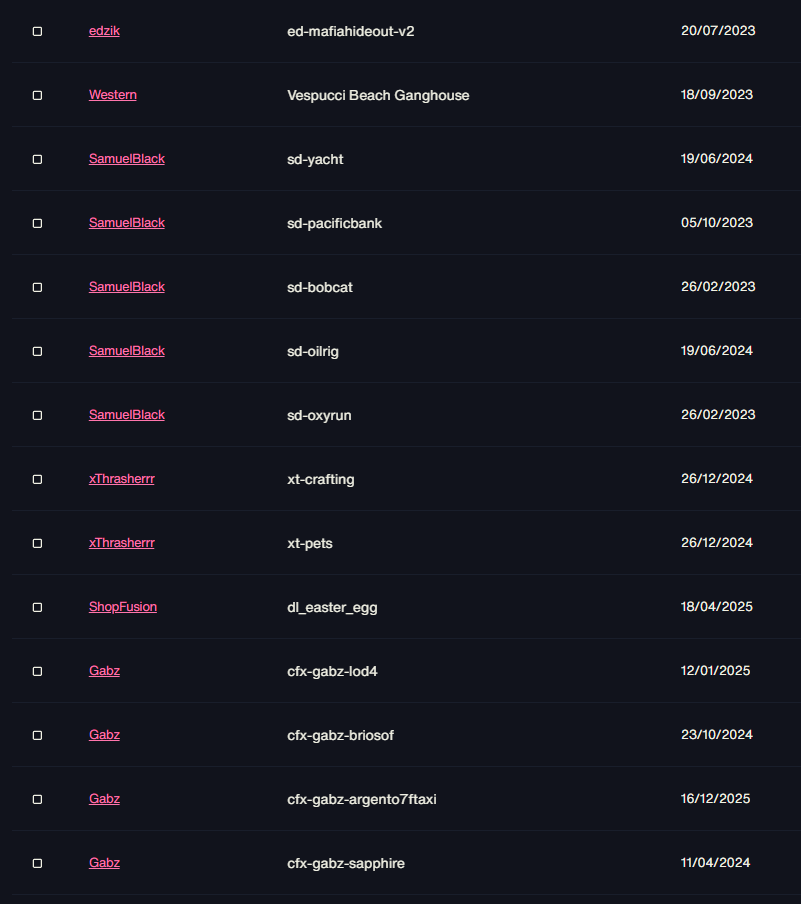Tick the checkbox next to cfx-gabz-sapphire

[x=37, y=863]
